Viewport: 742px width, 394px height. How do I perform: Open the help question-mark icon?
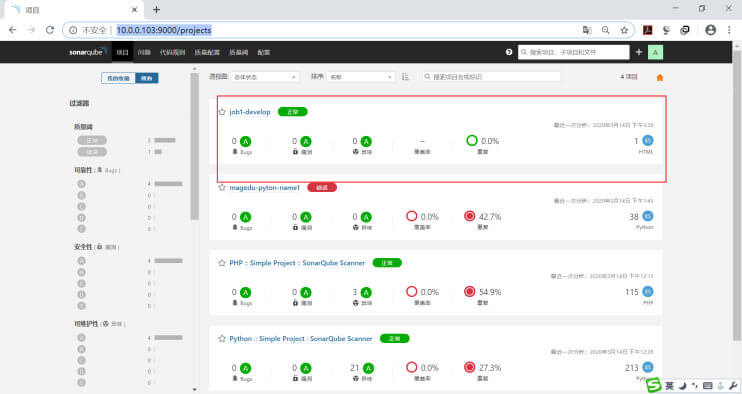pos(509,52)
